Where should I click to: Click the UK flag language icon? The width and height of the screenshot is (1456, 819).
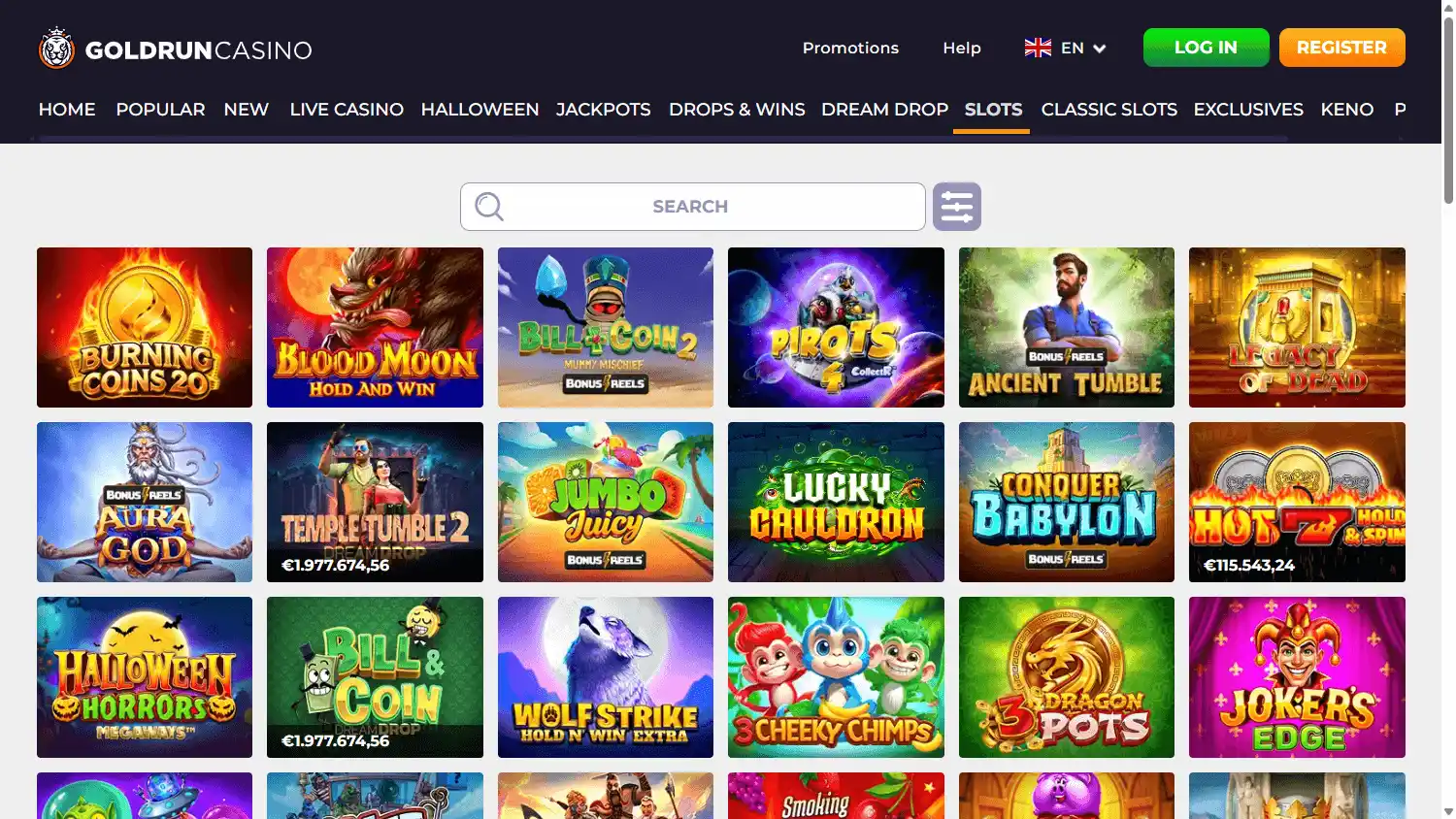(x=1038, y=48)
